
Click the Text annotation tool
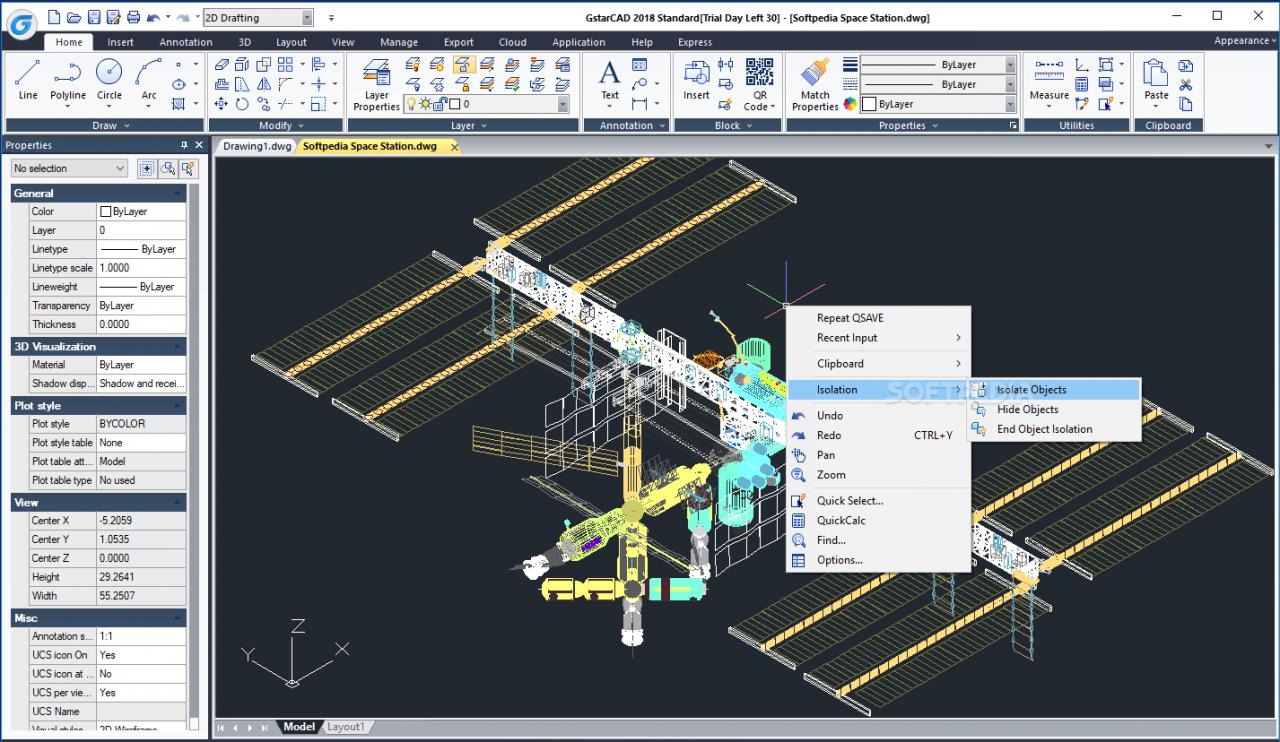tap(609, 80)
